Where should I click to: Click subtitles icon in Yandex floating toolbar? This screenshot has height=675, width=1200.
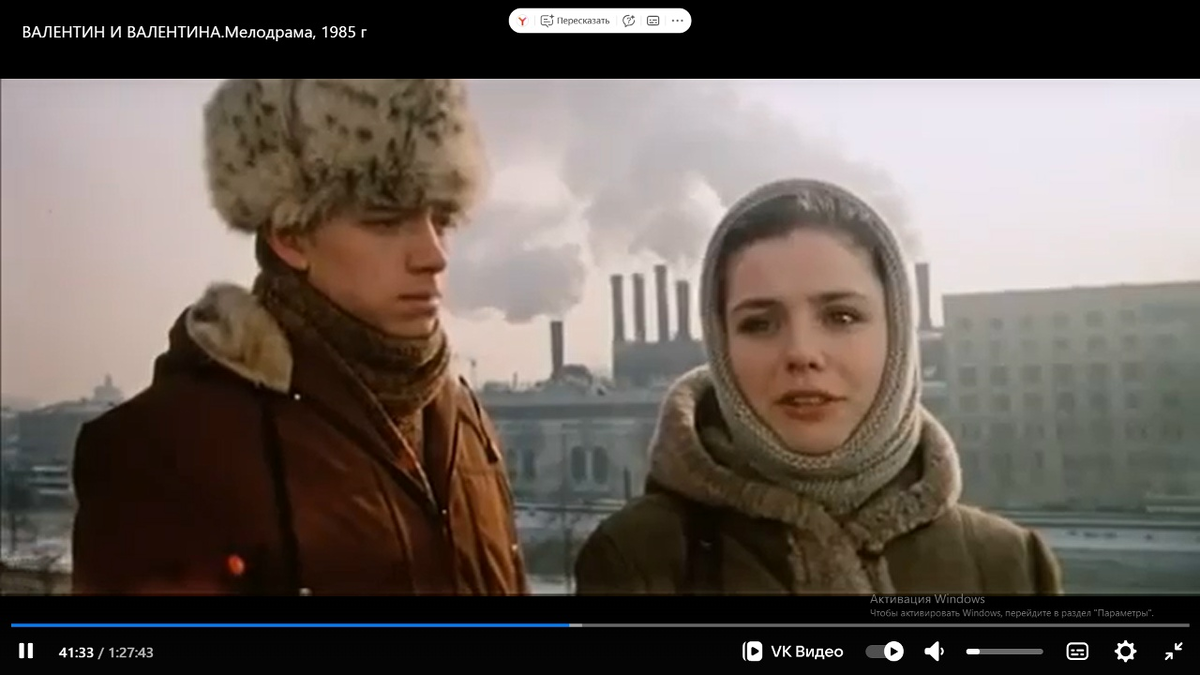653,20
